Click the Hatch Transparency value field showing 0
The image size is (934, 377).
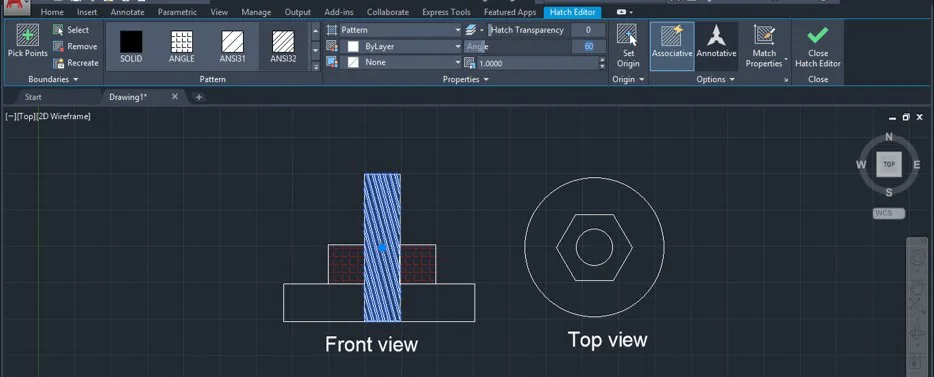(x=588, y=30)
